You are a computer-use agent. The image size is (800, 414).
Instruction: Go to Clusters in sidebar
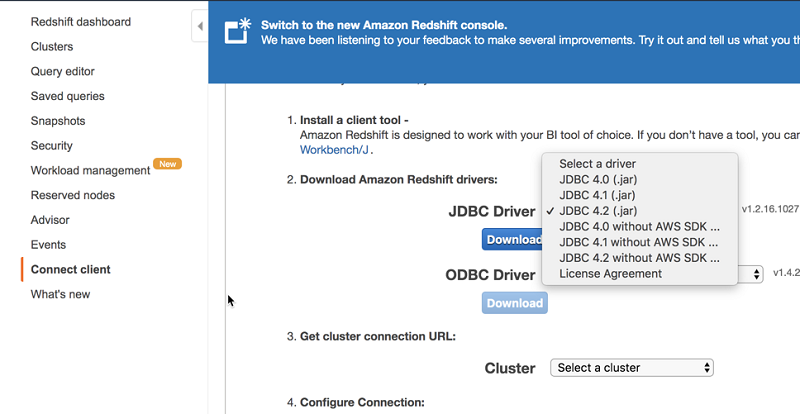pos(52,46)
